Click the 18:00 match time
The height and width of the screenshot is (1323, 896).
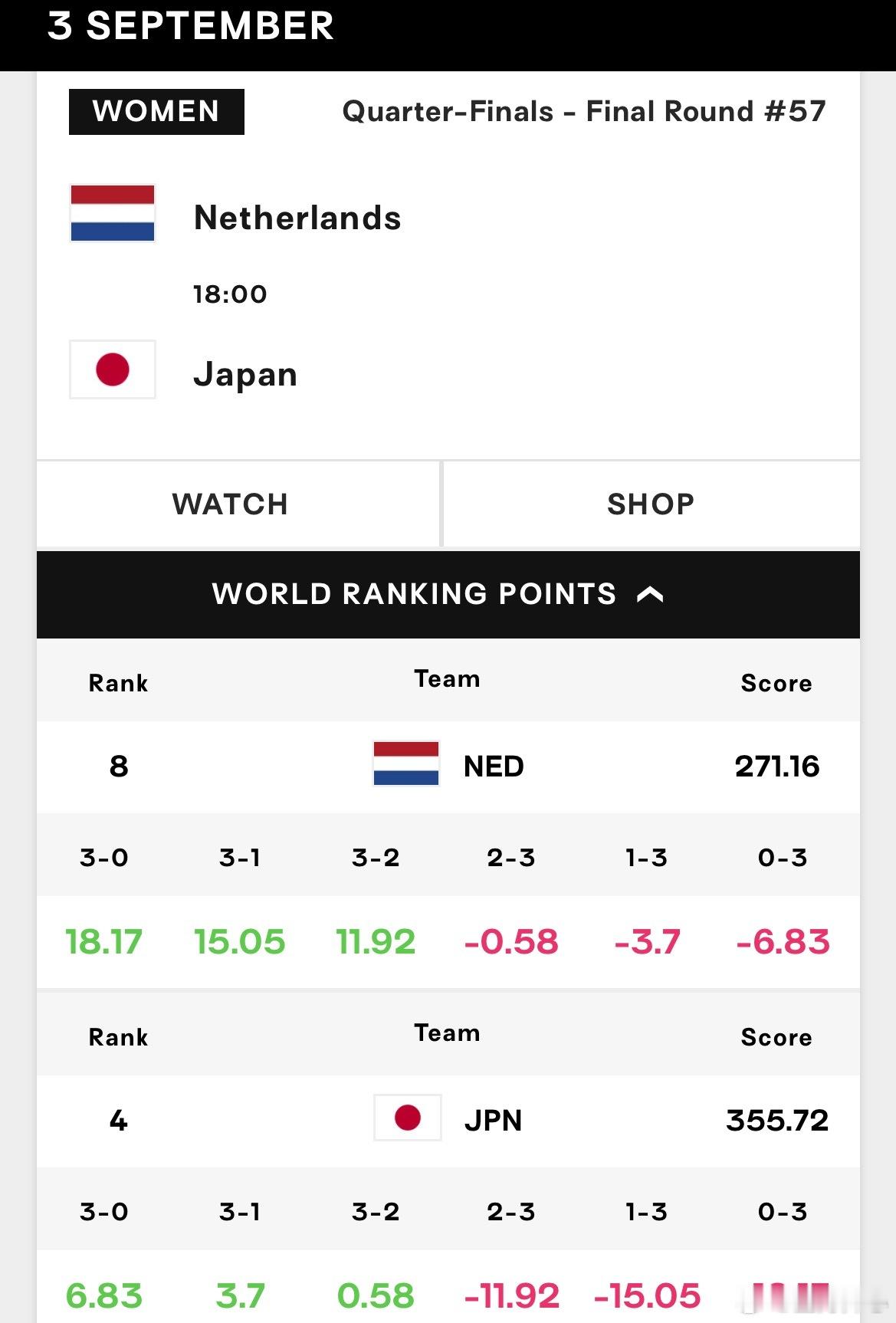coord(230,294)
